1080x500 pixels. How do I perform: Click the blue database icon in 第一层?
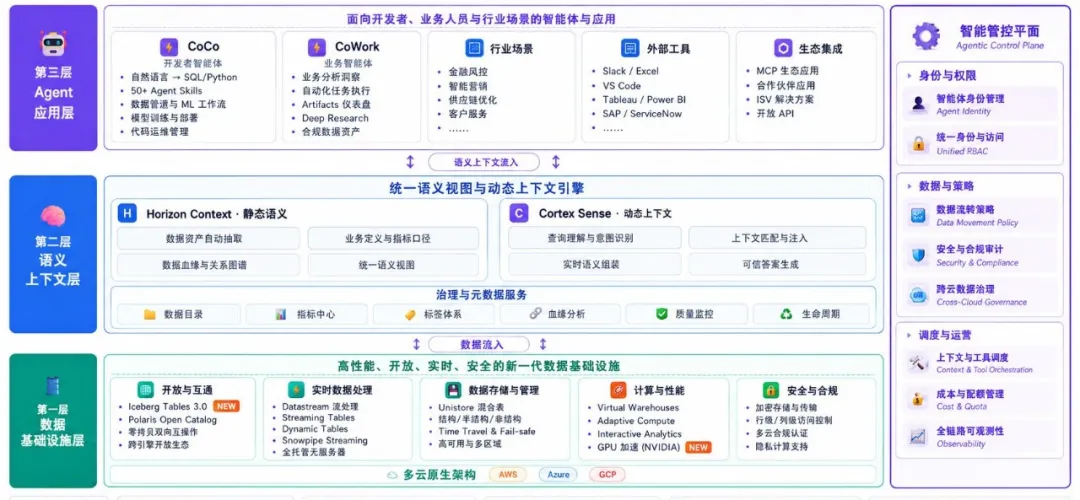pyautogui.click(x=52, y=386)
